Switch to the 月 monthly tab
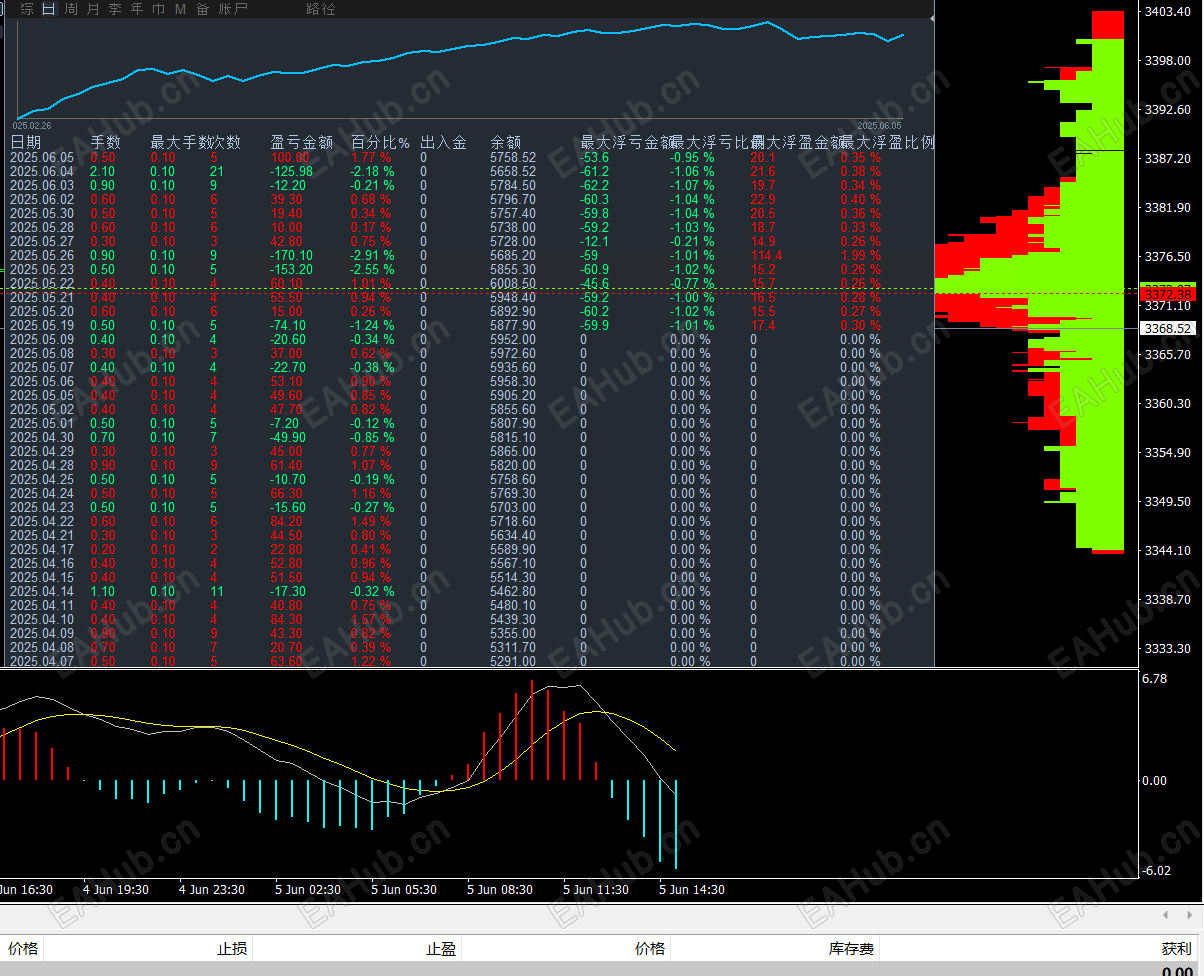 point(93,9)
